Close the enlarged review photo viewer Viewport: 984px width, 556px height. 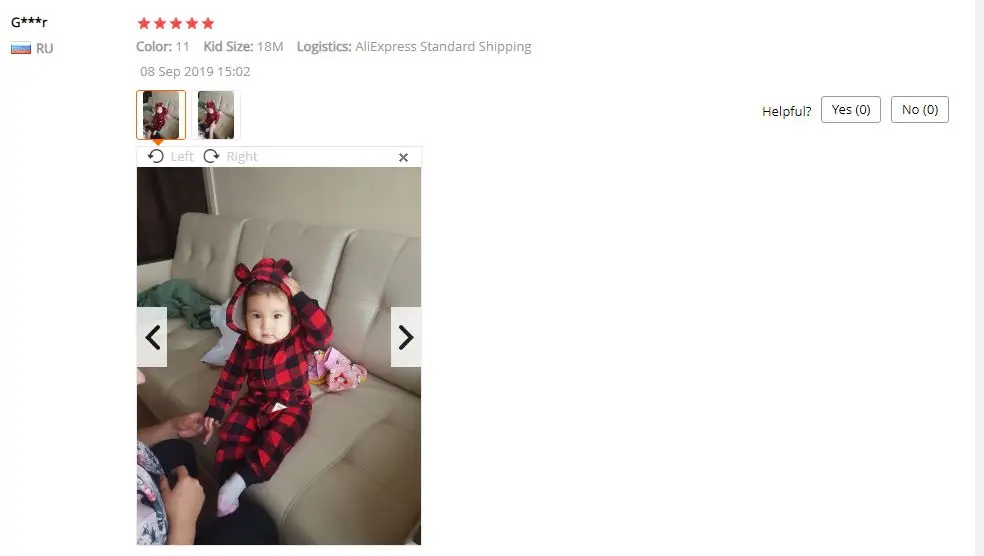404,158
